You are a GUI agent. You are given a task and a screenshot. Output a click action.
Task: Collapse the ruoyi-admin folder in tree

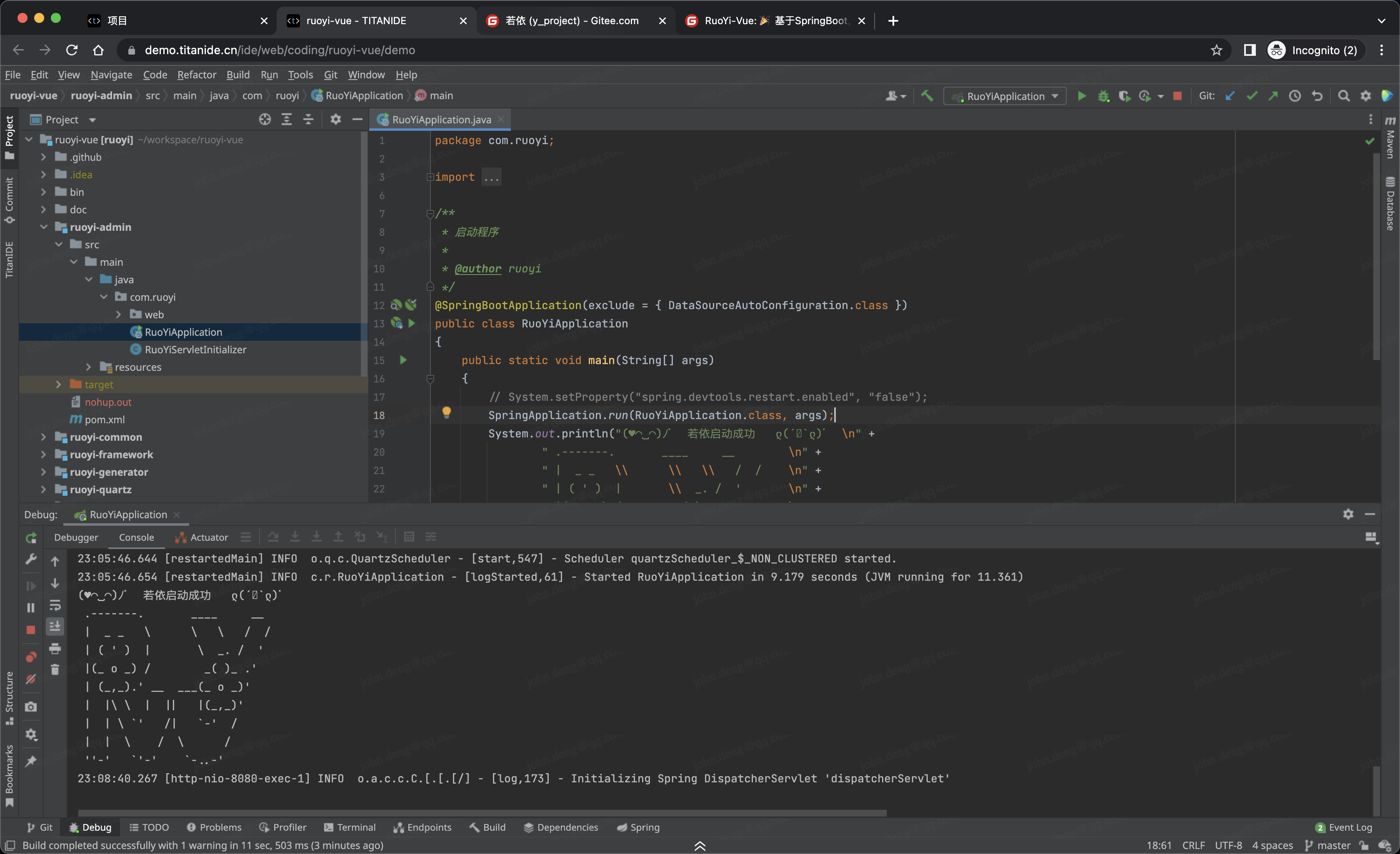pos(44,227)
